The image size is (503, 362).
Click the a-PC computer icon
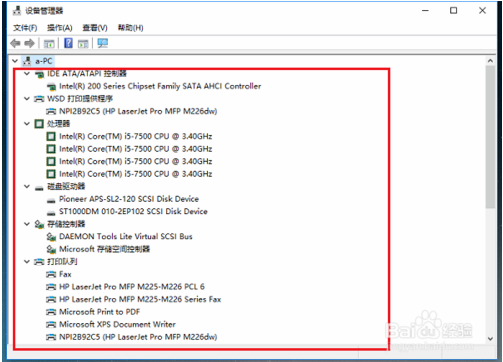[27, 61]
